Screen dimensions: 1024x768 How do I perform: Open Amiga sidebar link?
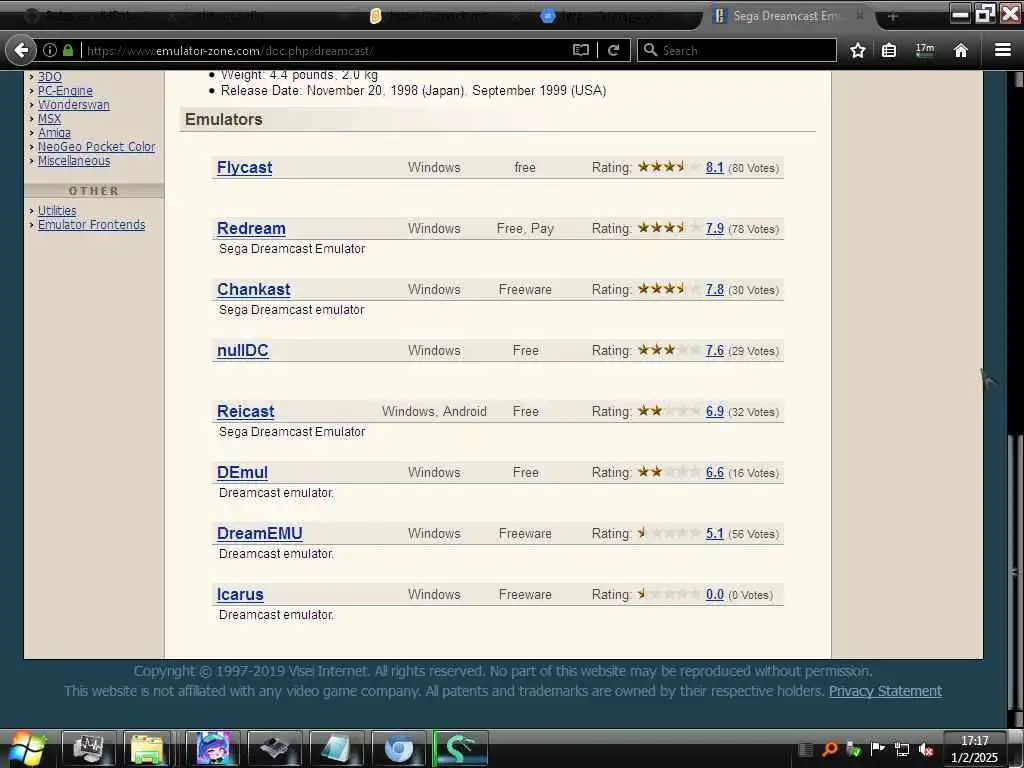(54, 133)
